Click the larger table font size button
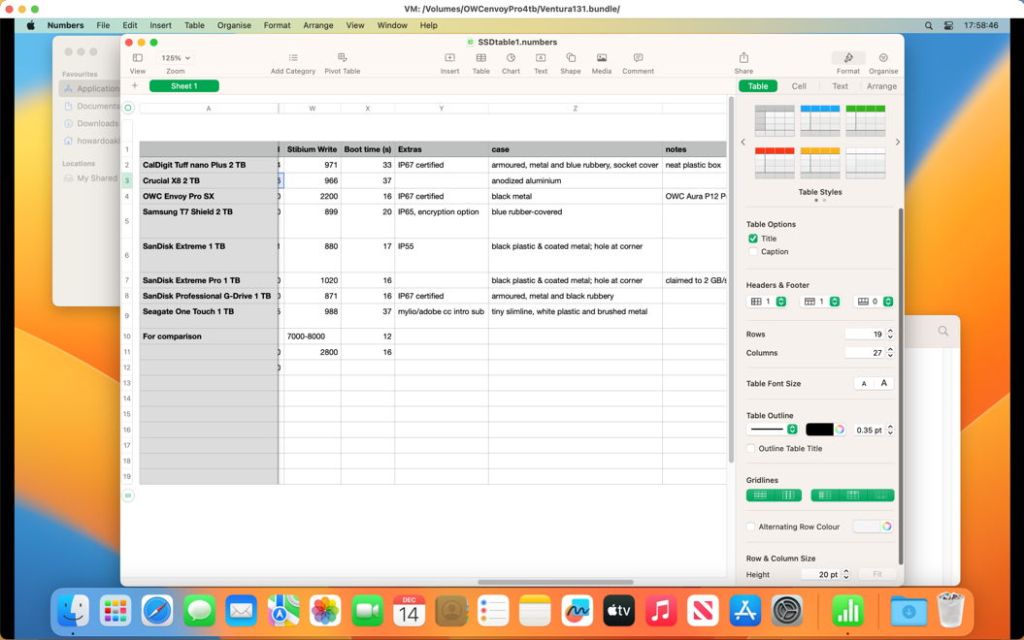Screen dimensions: 1024x640 pos(884,383)
